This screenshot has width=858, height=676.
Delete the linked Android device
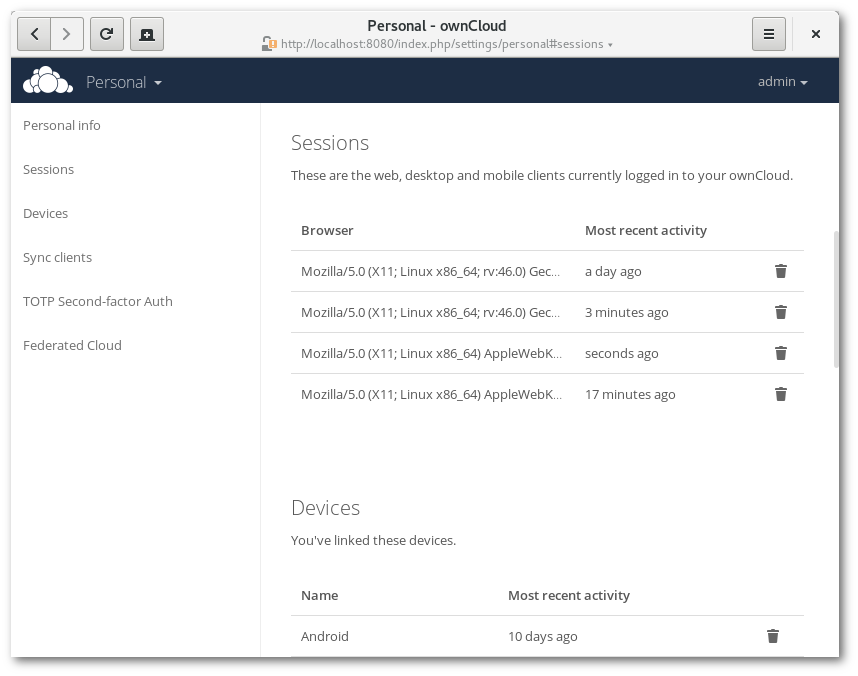(x=773, y=636)
